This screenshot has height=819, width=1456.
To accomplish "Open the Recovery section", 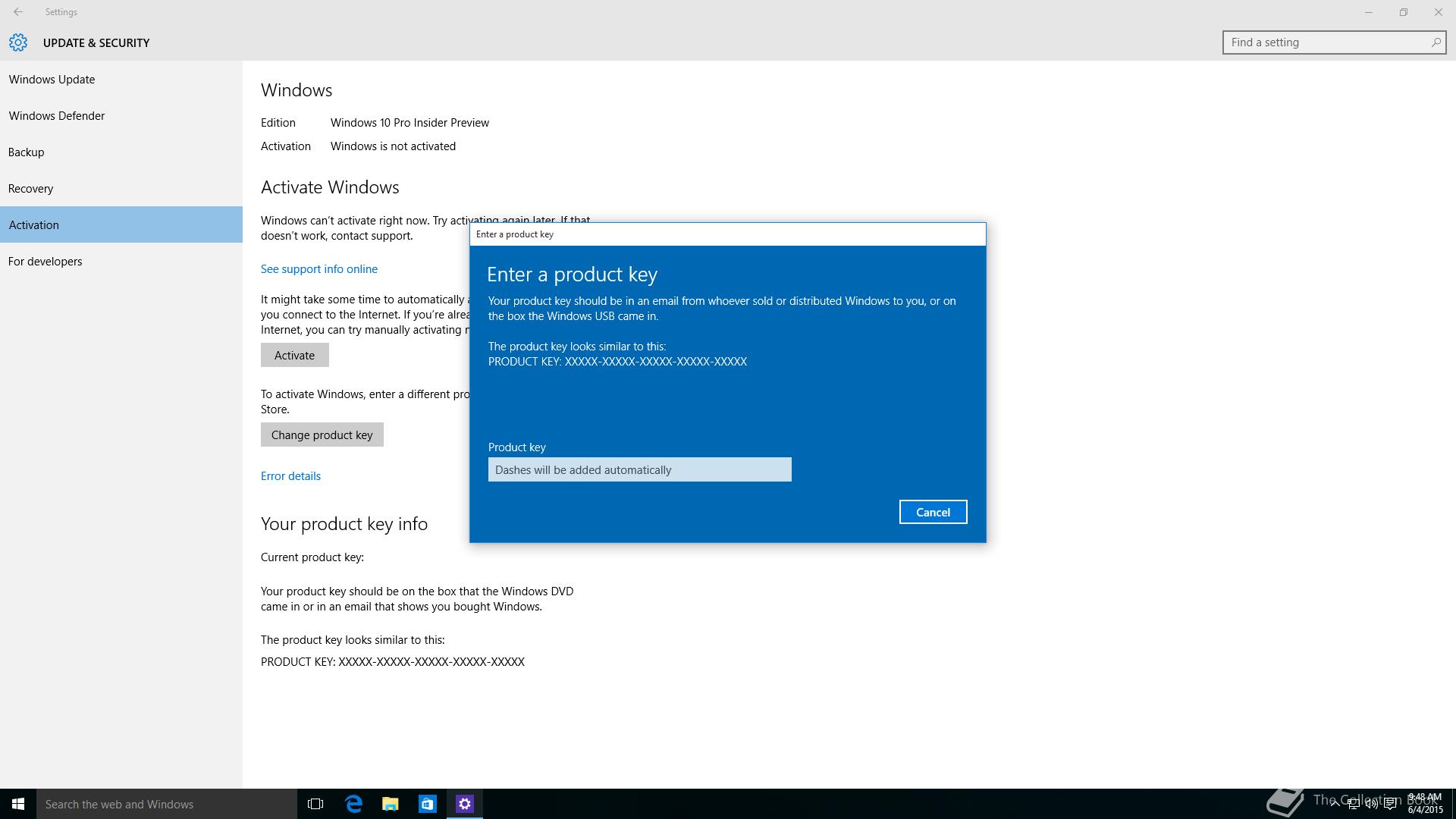I will (x=121, y=188).
